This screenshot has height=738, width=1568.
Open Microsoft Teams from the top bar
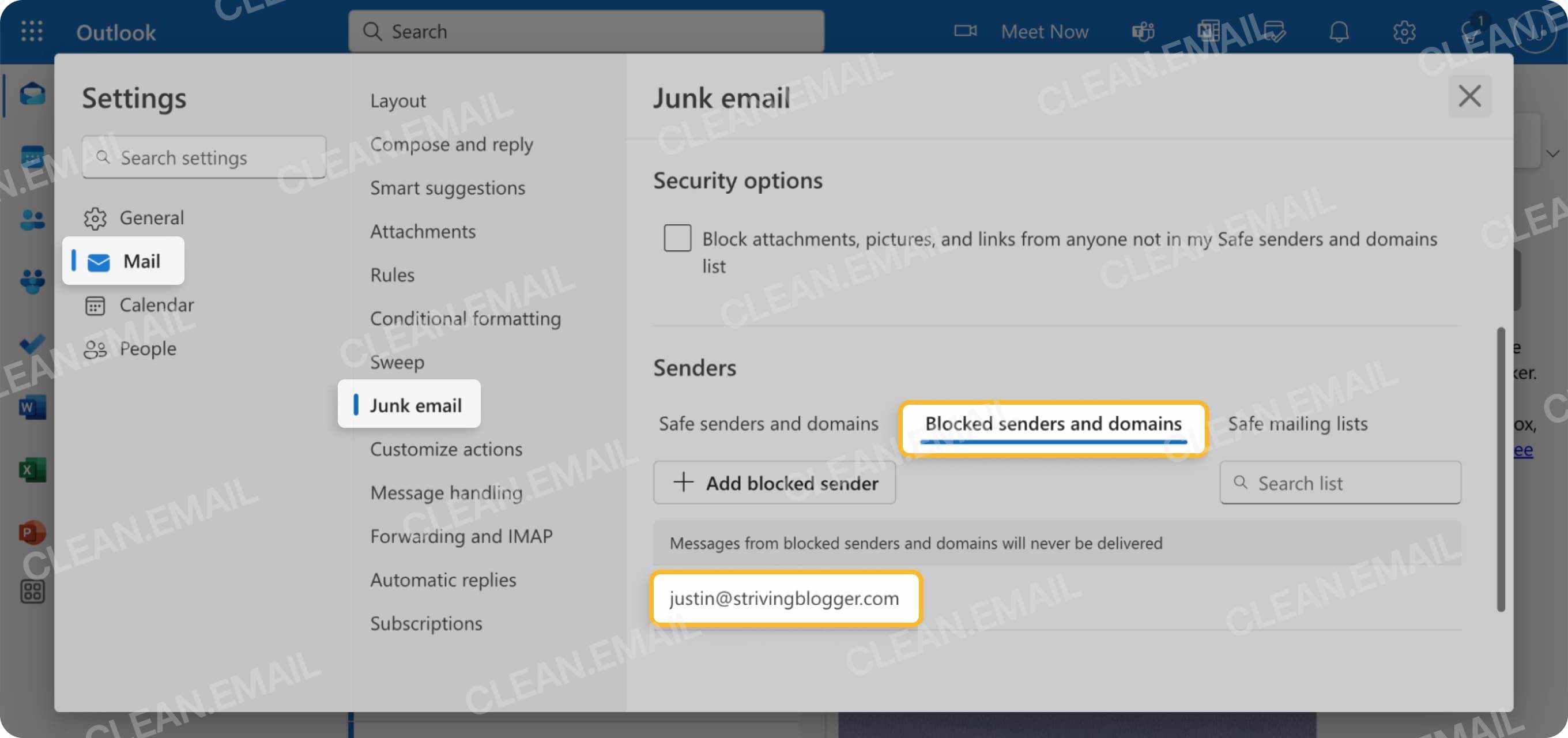tap(1143, 31)
